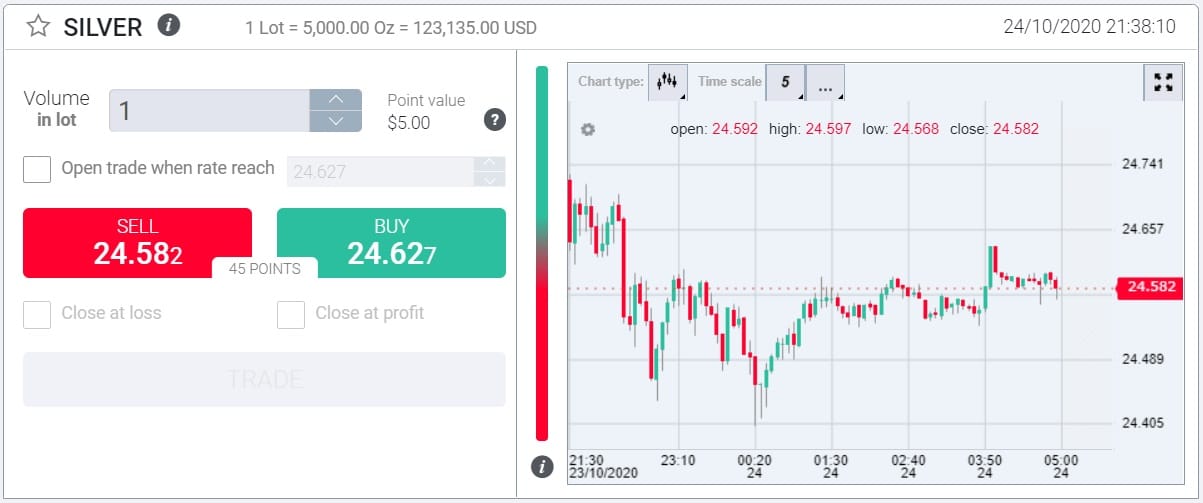Viewport: 1203px width, 503px height.
Task: Click the point value help question mark
Action: pos(494,120)
